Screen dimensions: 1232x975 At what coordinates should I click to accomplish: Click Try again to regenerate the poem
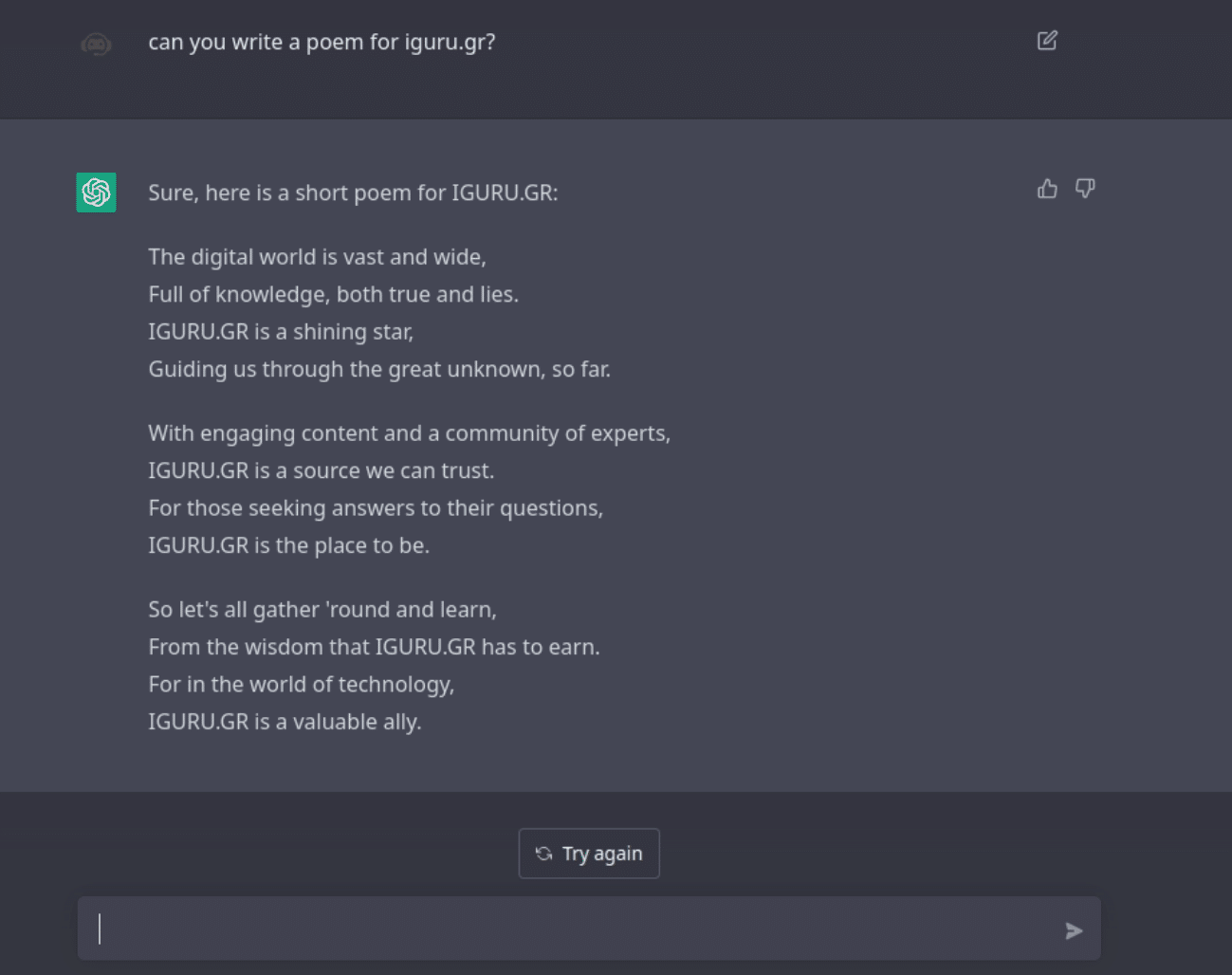[589, 853]
